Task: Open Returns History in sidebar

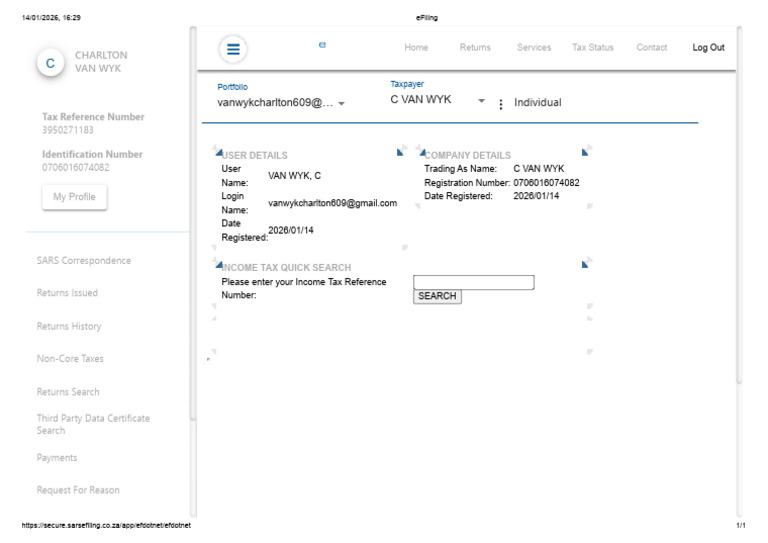Action: [69, 326]
